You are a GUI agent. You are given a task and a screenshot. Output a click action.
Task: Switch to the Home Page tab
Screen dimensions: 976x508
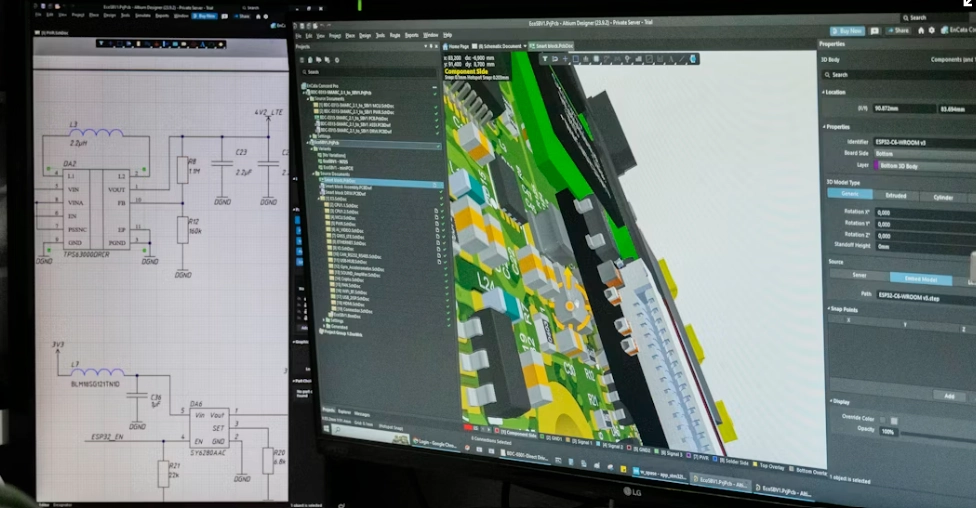[456, 47]
